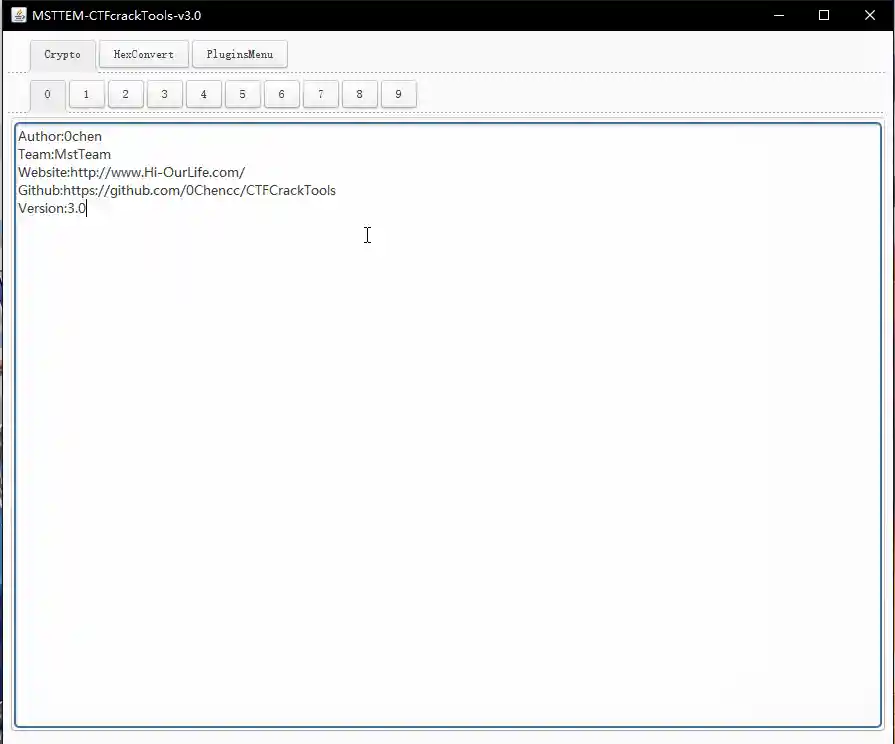The width and height of the screenshot is (895, 744).
Task: Select numbered tab 9
Action: [398, 94]
